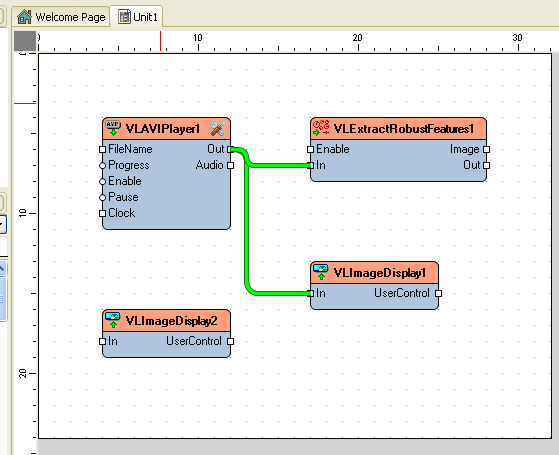The height and width of the screenshot is (455, 559).
Task: Click the Pause pin circle of VLAVIPlayer1
Action: 102,197
